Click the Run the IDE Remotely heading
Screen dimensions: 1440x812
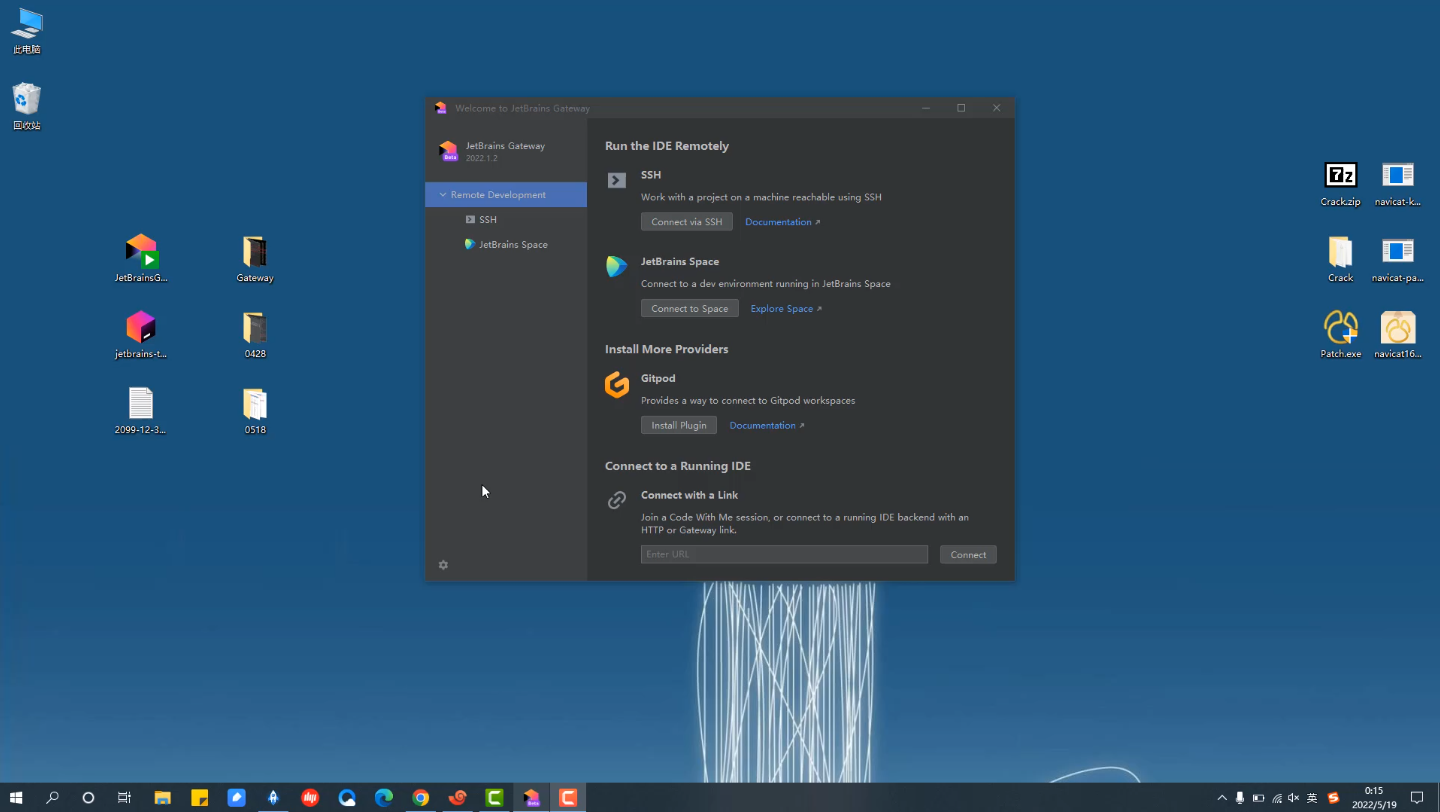tap(667, 146)
